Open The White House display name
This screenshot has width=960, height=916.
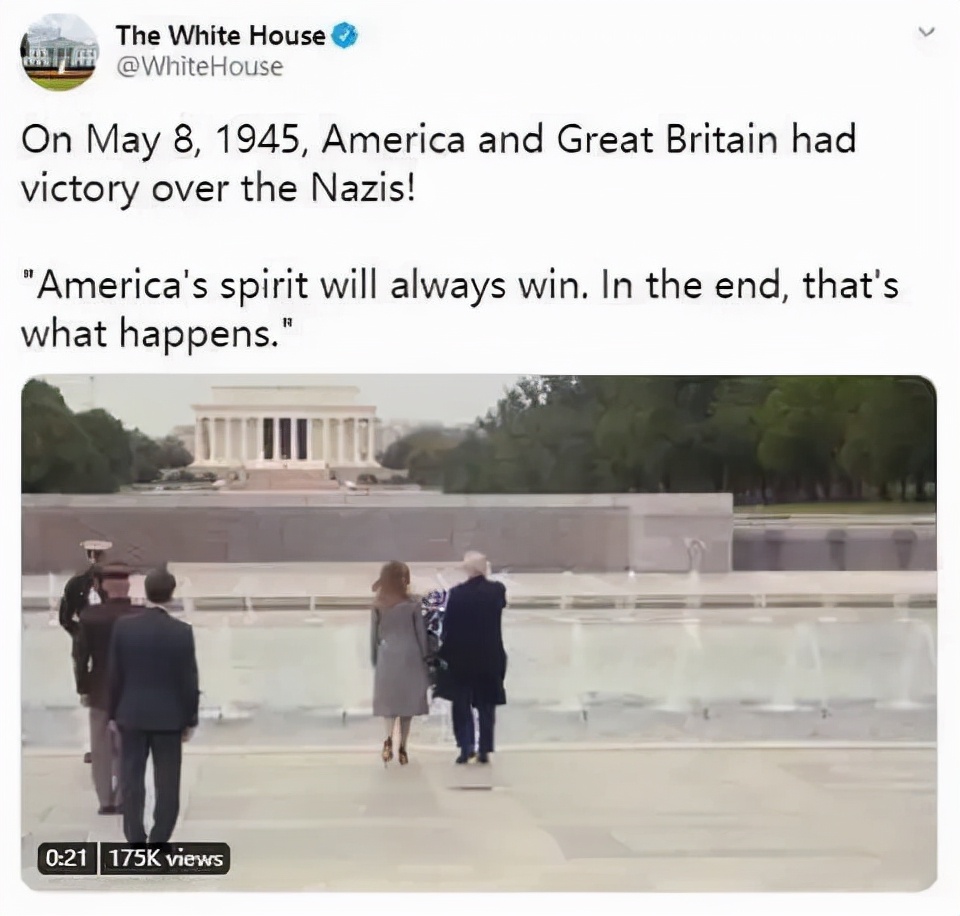(220, 36)
